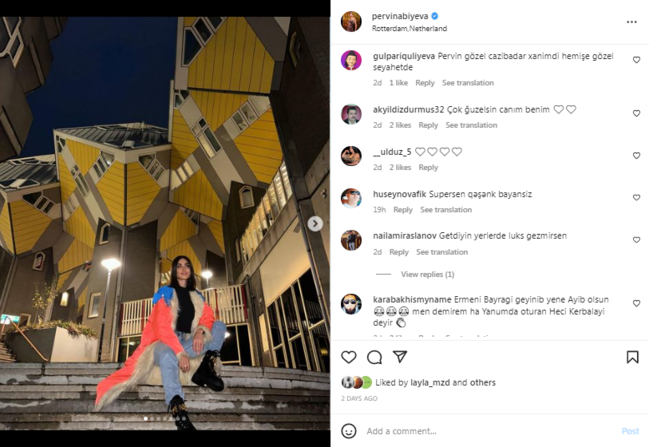The width and height of the screenshot is (649, 447).
Task: See translation of huseynovafik's comment
Action: tap(446, 210)
